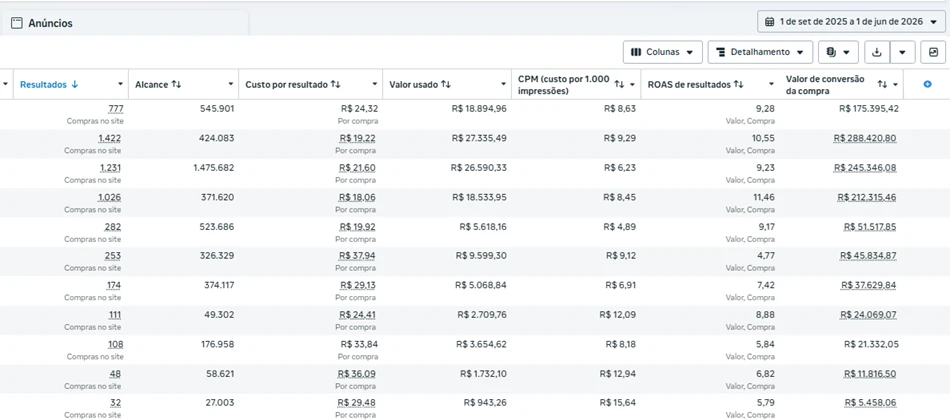Click the chart view icon at the toolbar's right end

[933, 52]
